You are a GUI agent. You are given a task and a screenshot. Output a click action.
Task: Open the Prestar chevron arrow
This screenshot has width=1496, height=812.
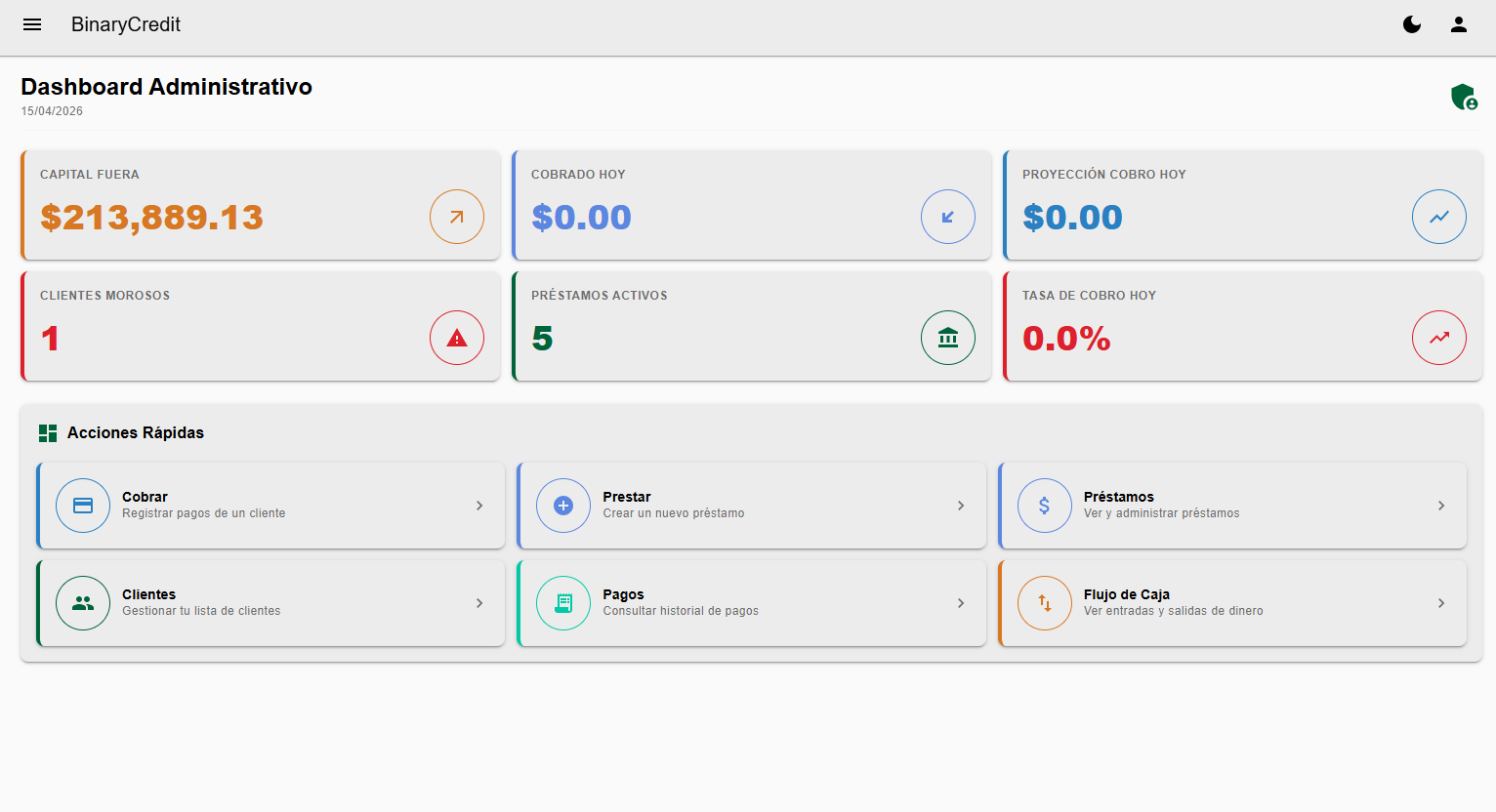coord(961,506)
